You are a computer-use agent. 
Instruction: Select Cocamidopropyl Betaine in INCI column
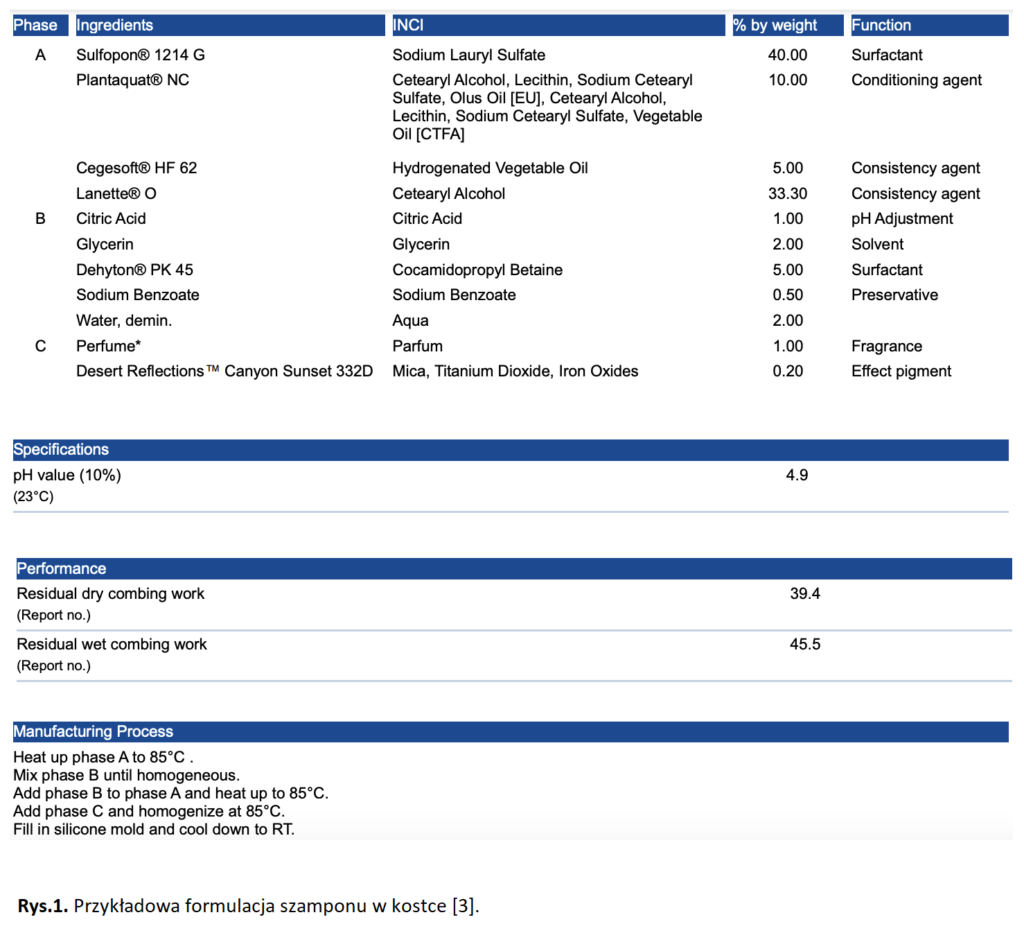[477, 270]
